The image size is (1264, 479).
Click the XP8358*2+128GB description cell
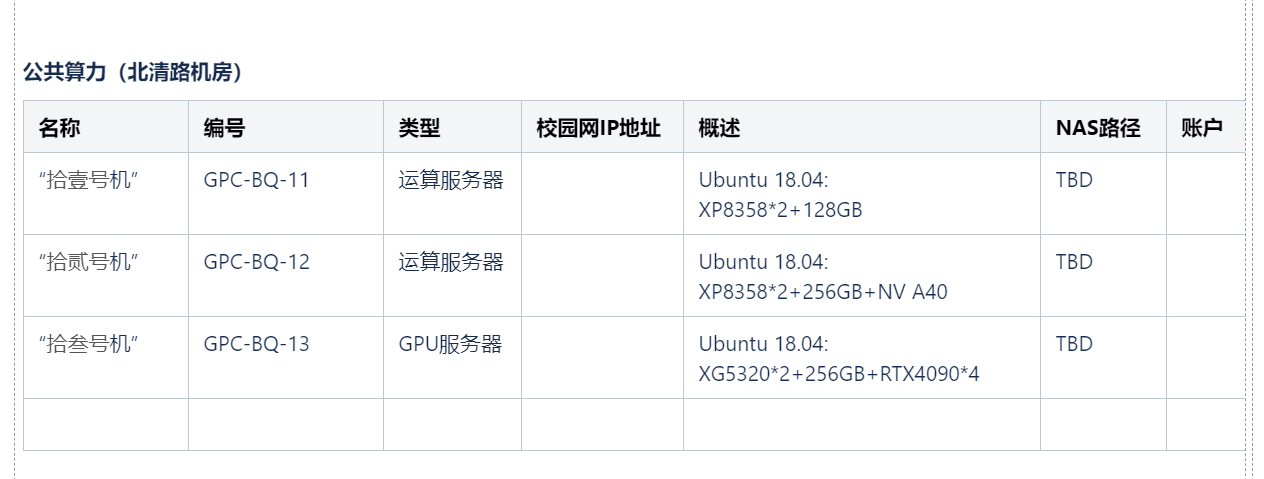point(862,194)
